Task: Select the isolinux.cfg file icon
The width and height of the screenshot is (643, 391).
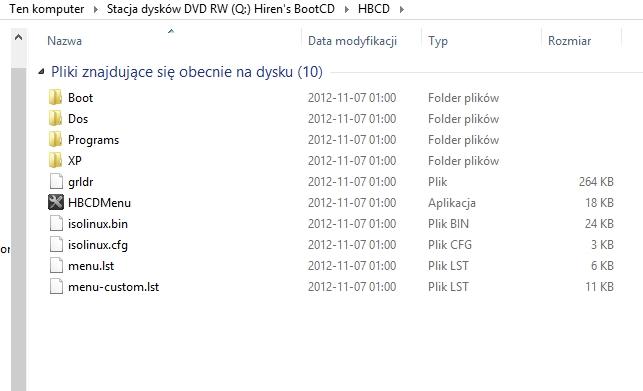Action: tap(56, 245)
